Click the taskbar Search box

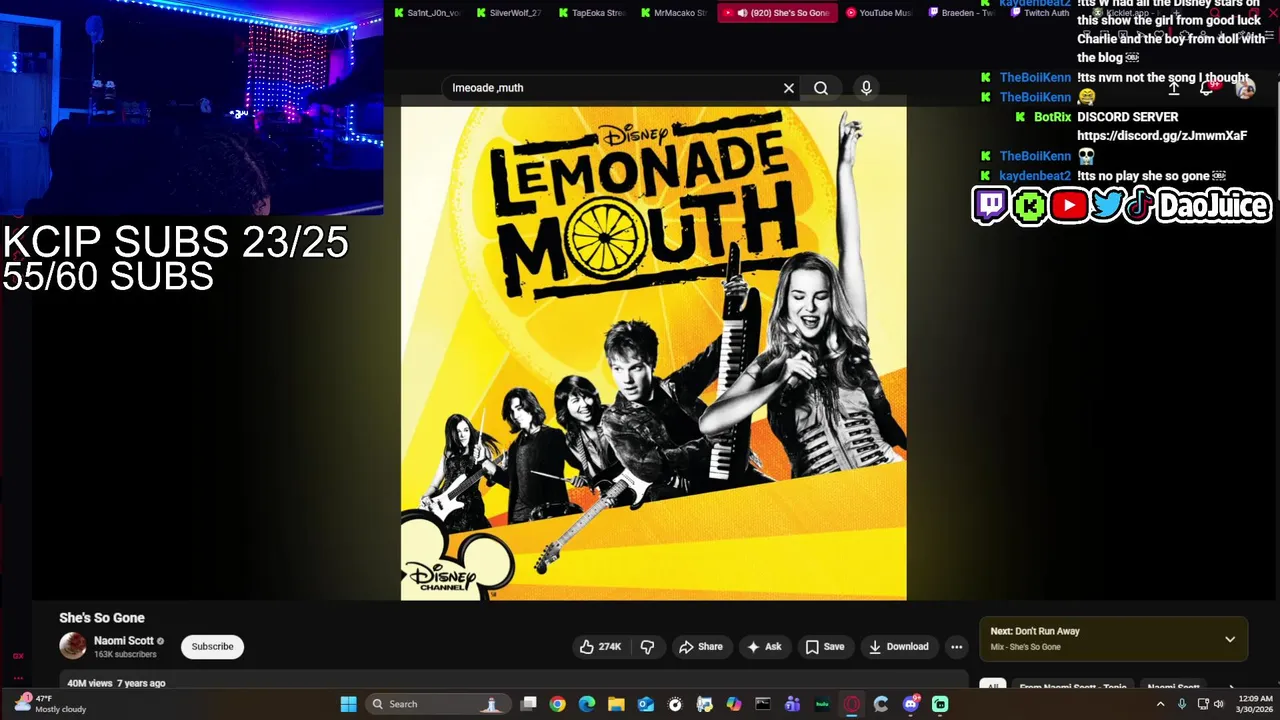tap(436, 704)
